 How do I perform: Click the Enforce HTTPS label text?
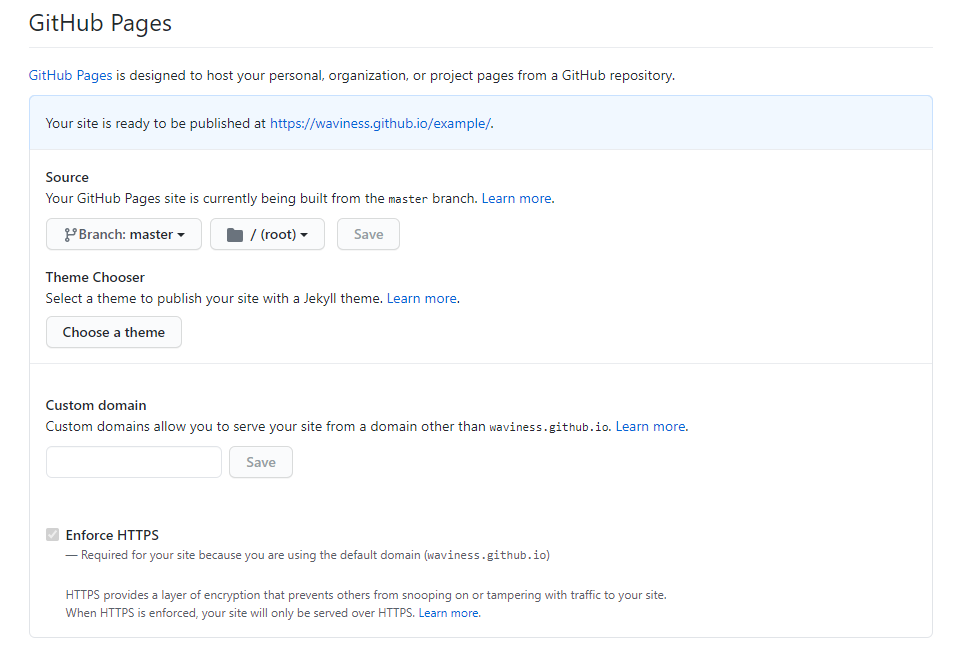click(112, 535)
